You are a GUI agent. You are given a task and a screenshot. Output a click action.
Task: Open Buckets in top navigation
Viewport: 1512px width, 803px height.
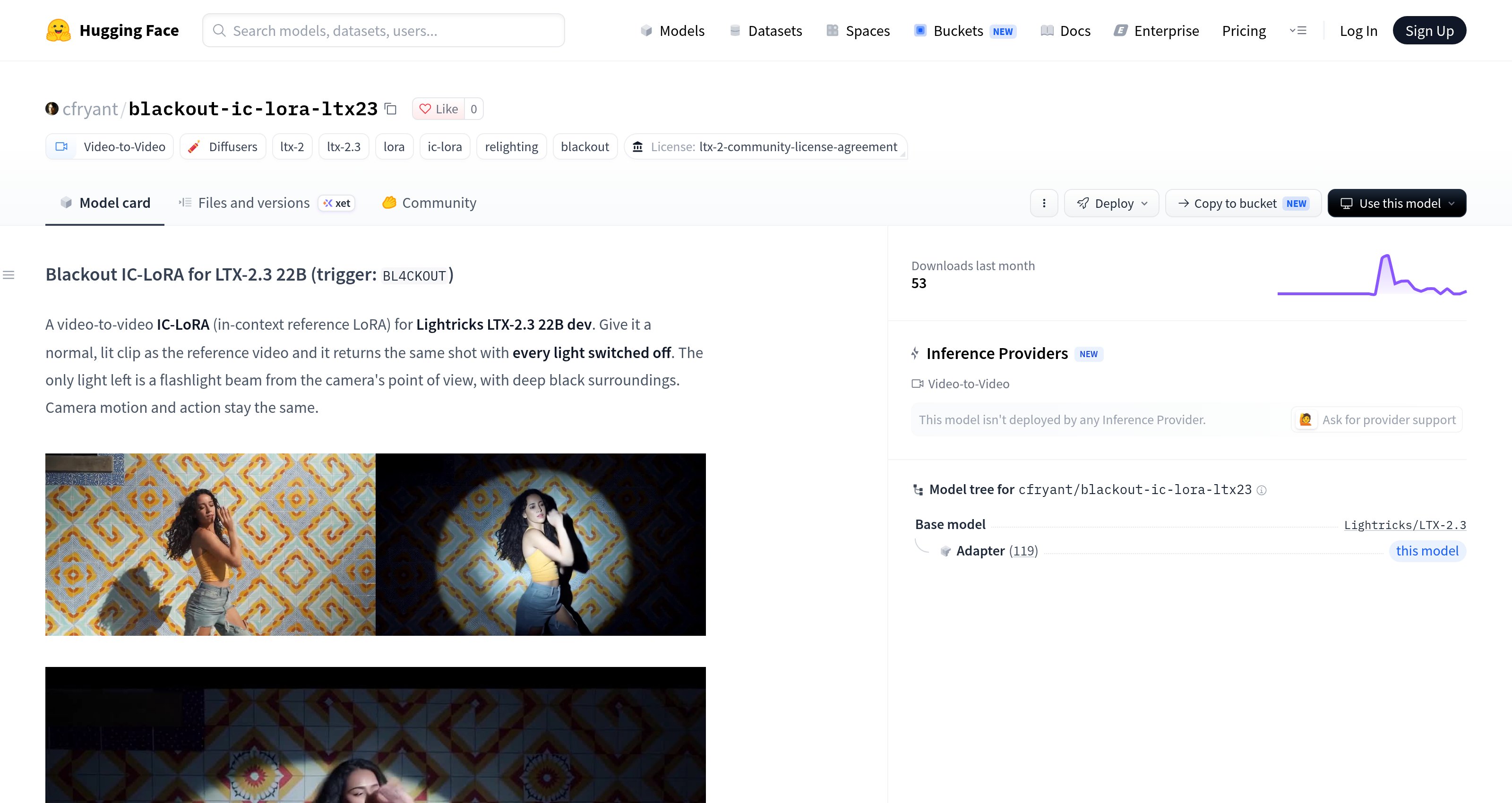[965, 31]
